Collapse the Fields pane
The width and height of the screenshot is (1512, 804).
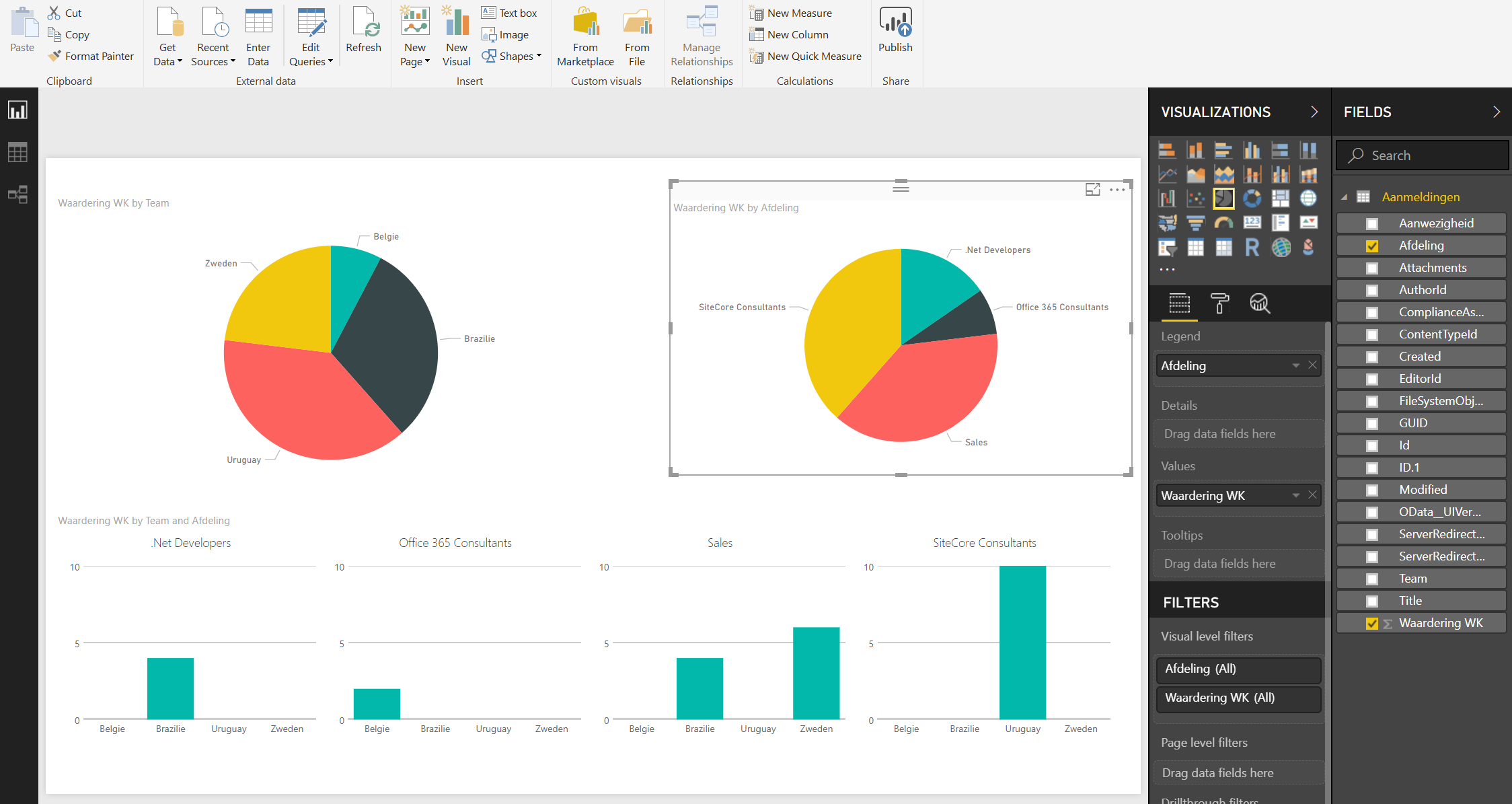click(x=1497, y=112)
